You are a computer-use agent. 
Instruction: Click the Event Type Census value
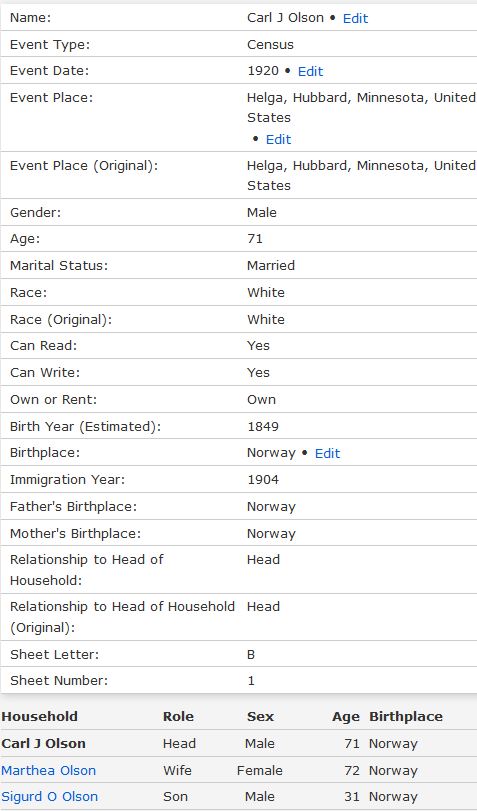270,45
